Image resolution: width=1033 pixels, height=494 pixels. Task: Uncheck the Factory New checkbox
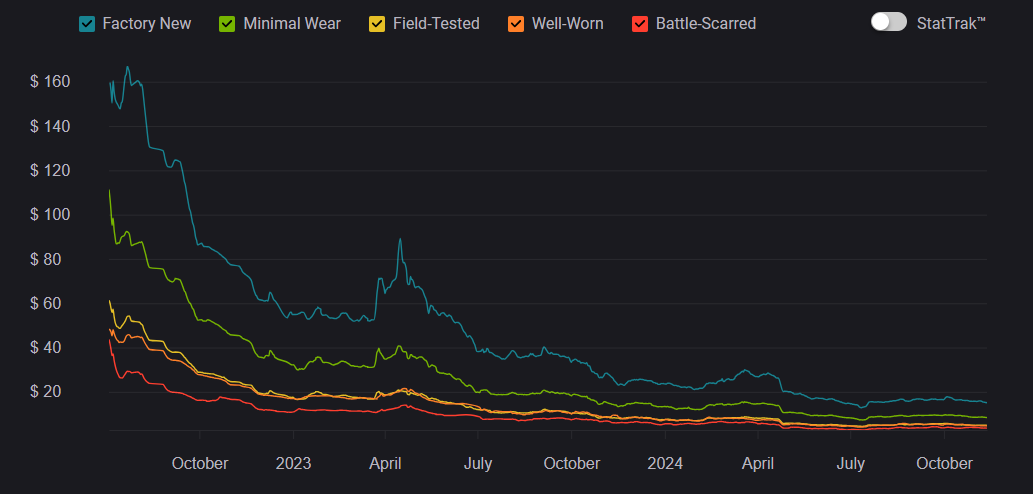(87, 23)
